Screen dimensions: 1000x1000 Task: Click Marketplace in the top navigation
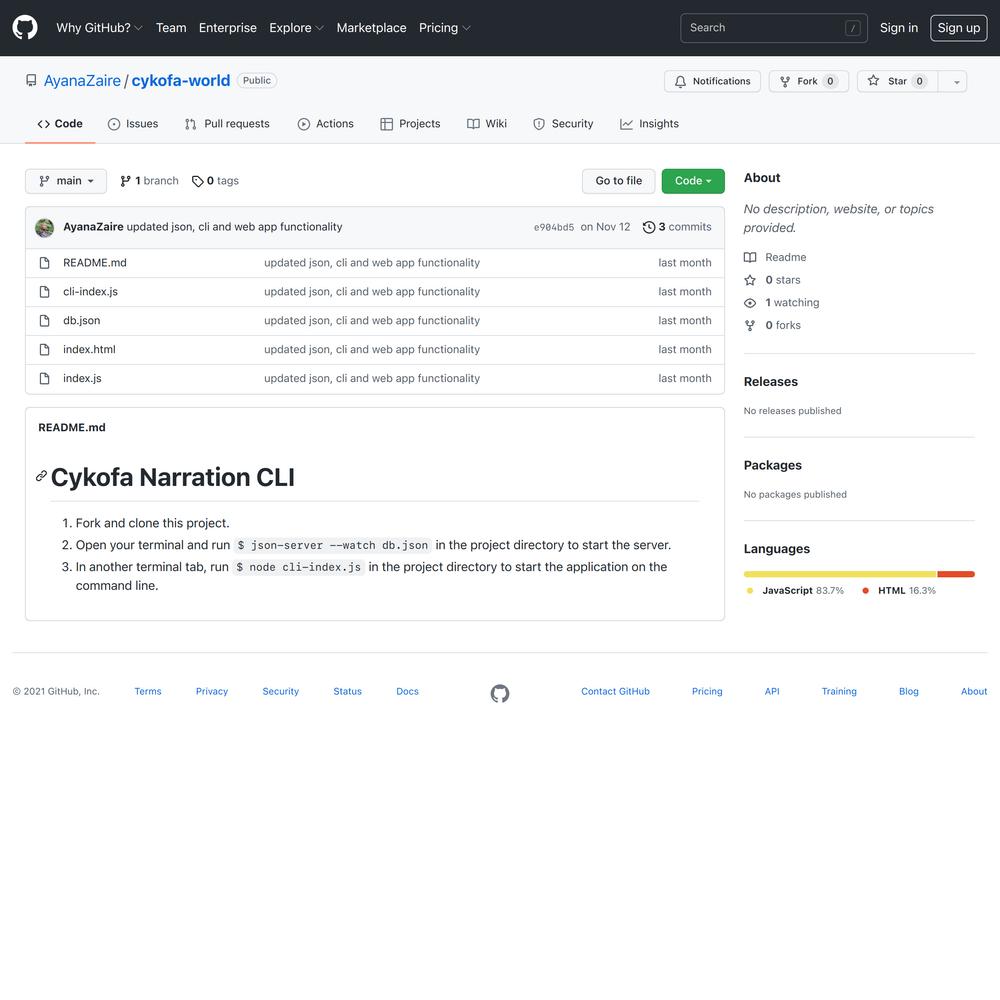point(371,28)
